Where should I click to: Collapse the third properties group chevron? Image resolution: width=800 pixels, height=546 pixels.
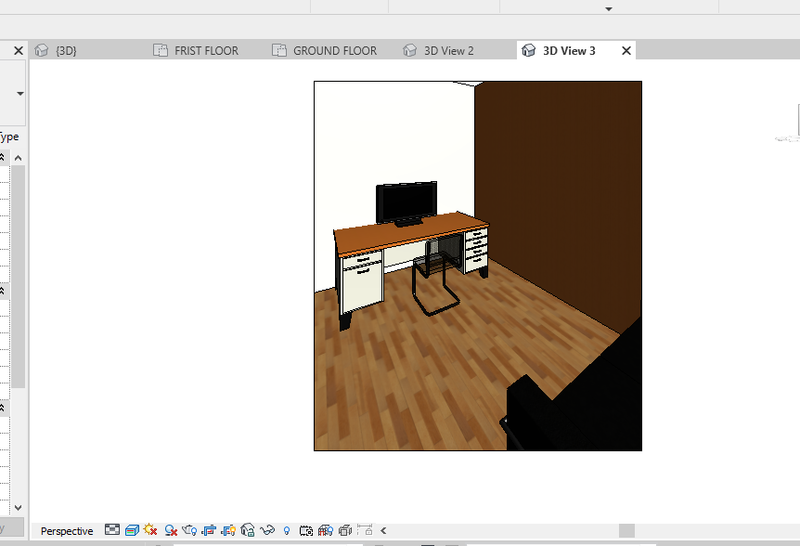[x=3, y=408]
